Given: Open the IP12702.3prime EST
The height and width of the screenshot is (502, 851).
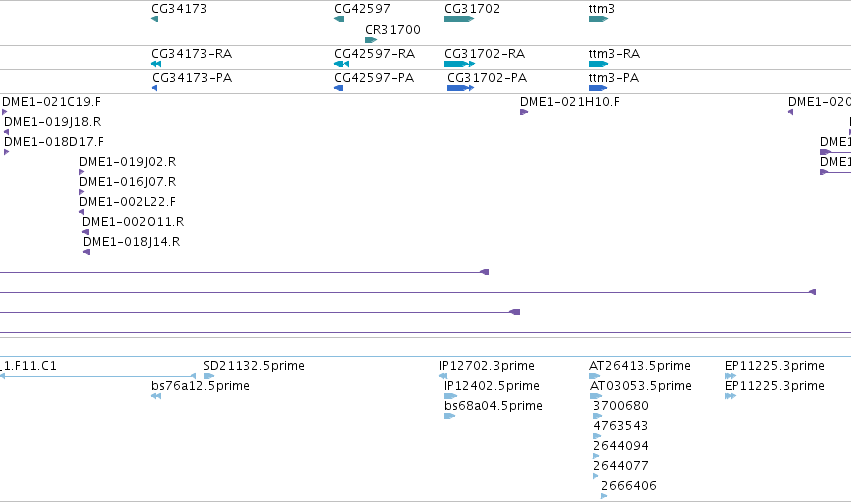Looking at the screenshot, I should coord(443,376).
